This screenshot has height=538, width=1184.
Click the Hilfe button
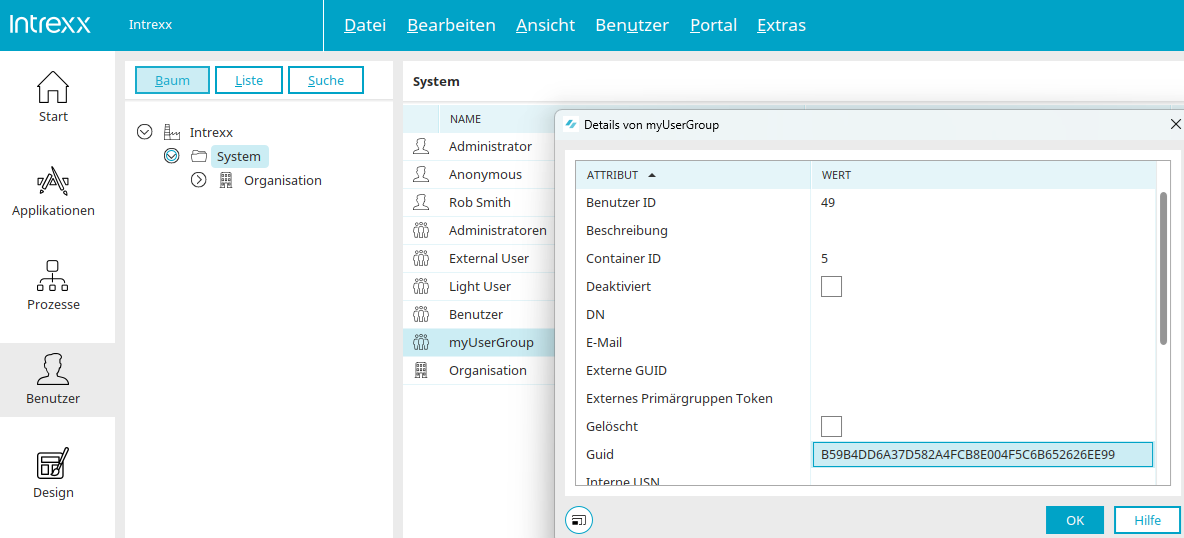pos(1147,520)
